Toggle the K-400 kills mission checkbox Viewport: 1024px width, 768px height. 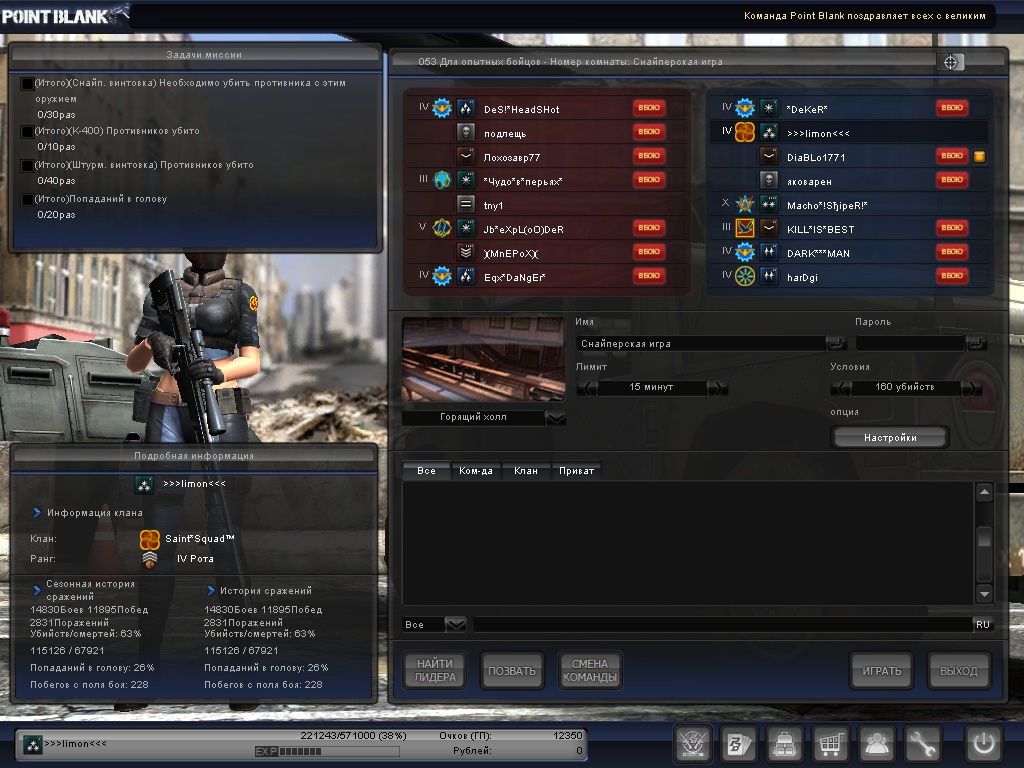27,131
